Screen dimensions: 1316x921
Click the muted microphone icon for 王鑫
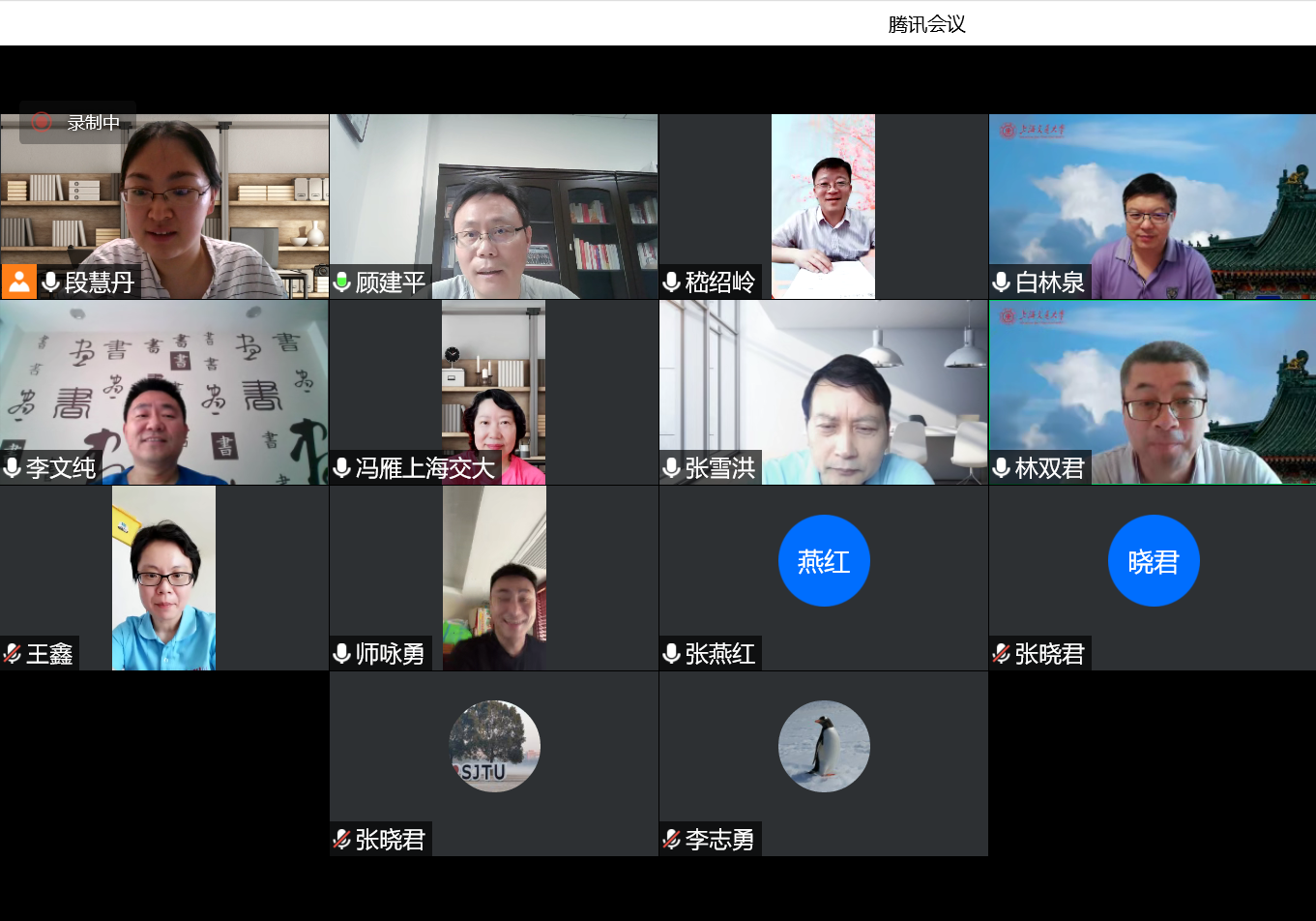(13, 654)
